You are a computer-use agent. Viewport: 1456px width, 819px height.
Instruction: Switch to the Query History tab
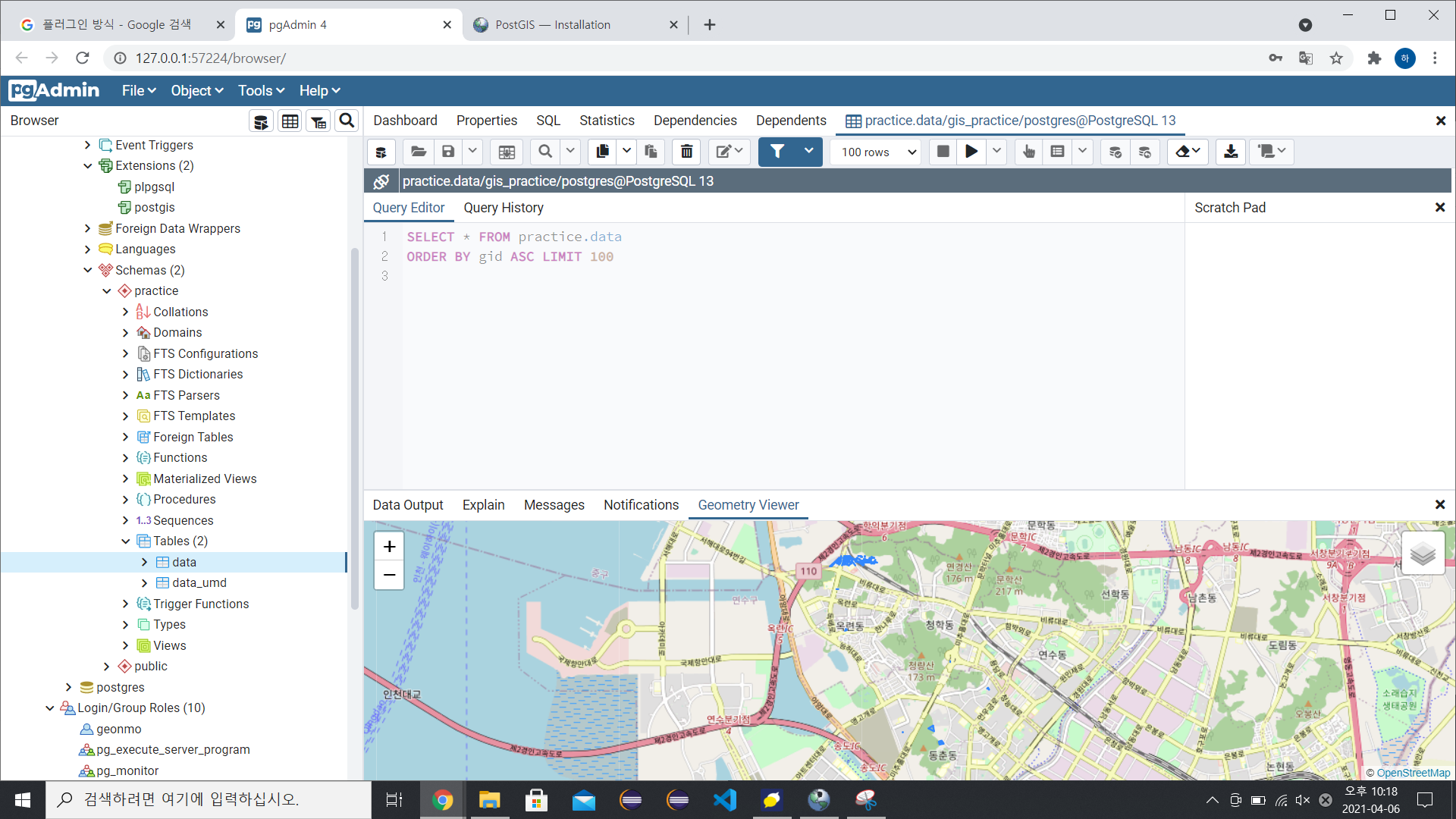pyautogui.click(x=503, y=208)
